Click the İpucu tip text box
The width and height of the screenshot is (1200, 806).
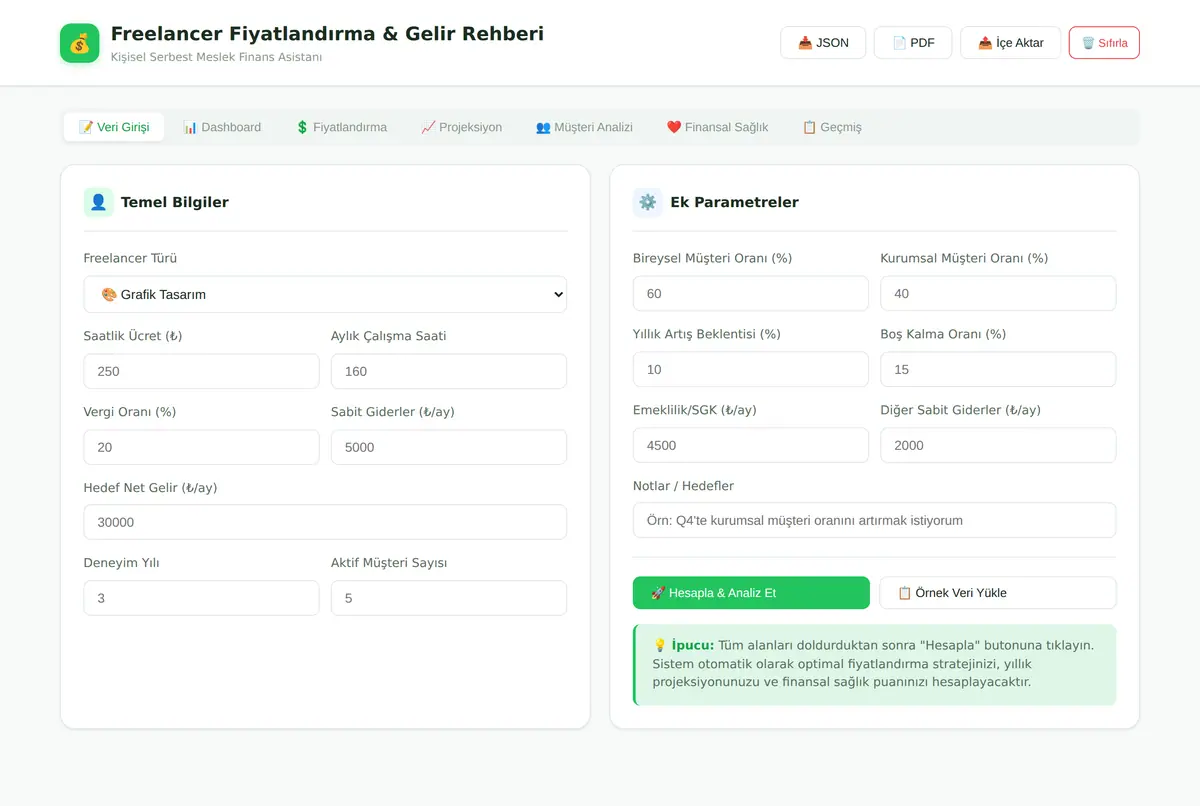tap(875, 665)
